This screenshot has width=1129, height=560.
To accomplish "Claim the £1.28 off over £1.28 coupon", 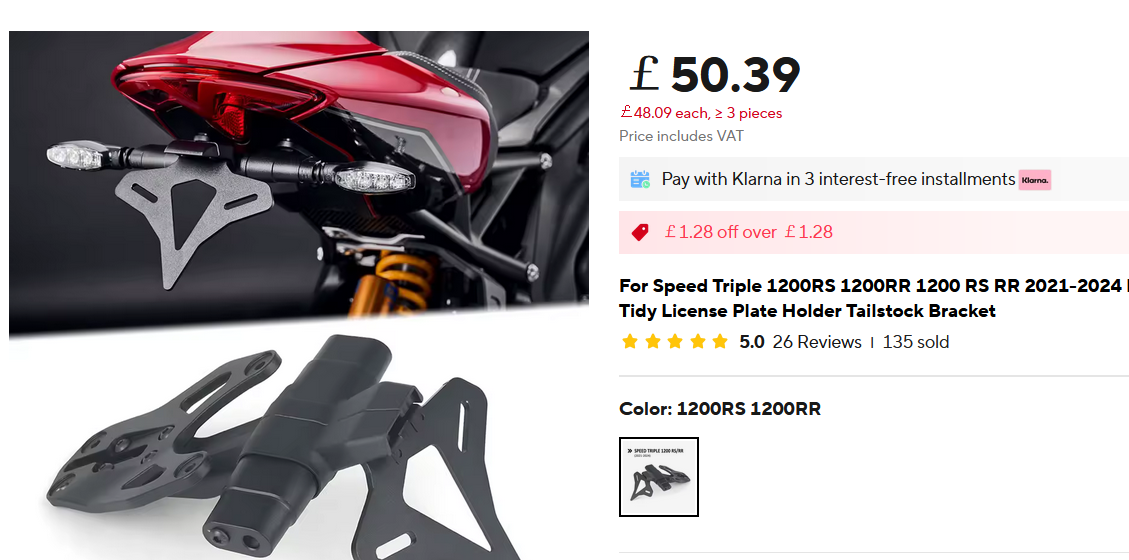I will coord(749,232).
